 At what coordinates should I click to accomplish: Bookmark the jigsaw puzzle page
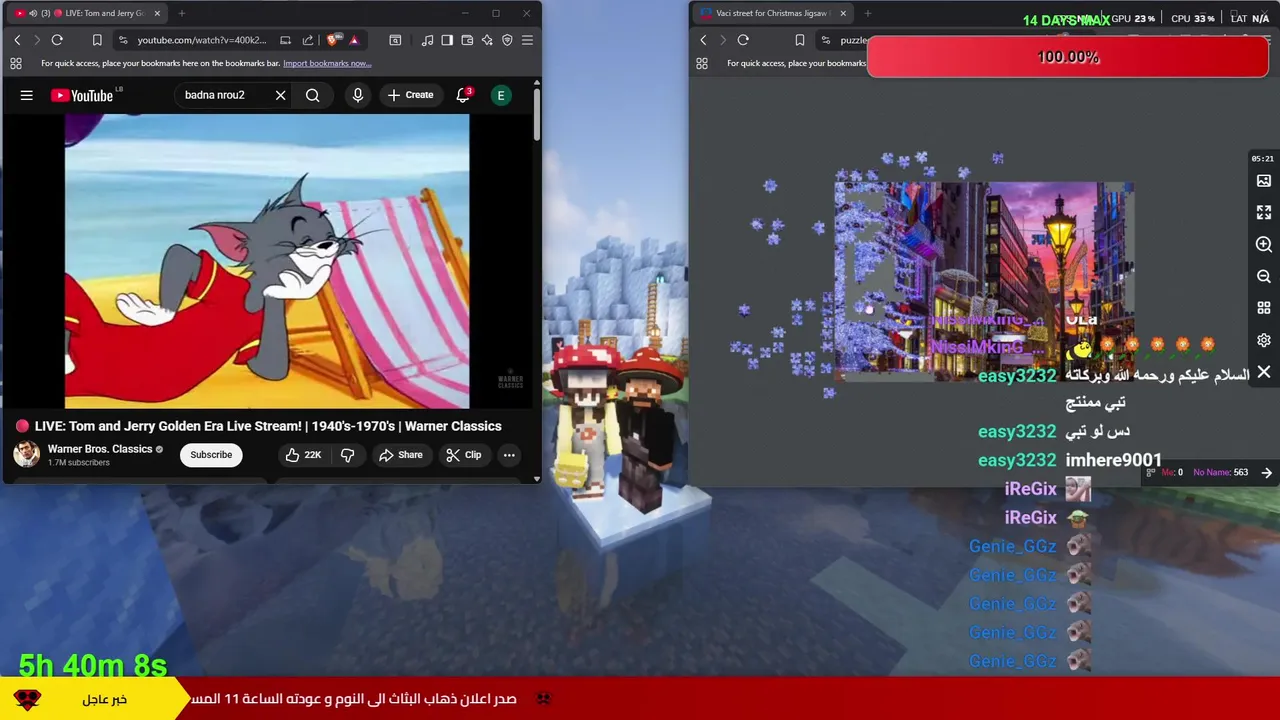click(799, 40)
